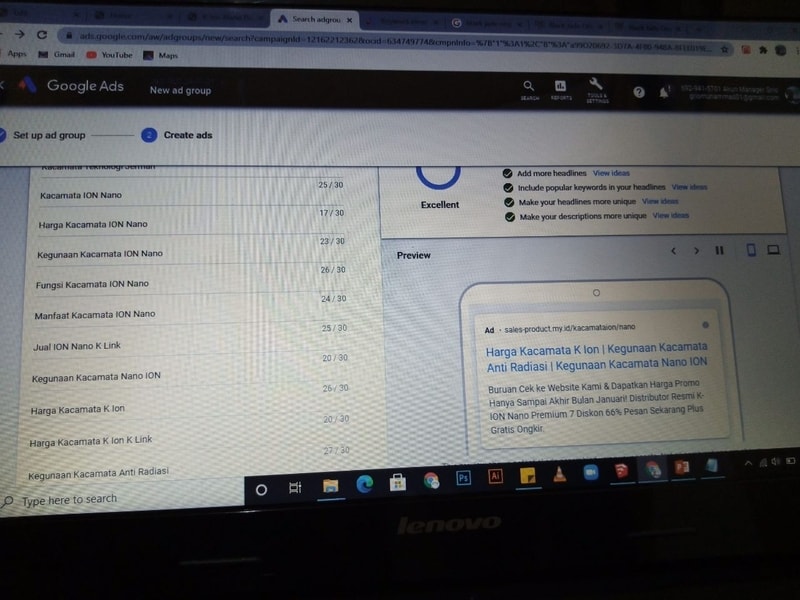Select the Create ads step
The width and height of the screenshot is (800, 600).
pos(188,135)
